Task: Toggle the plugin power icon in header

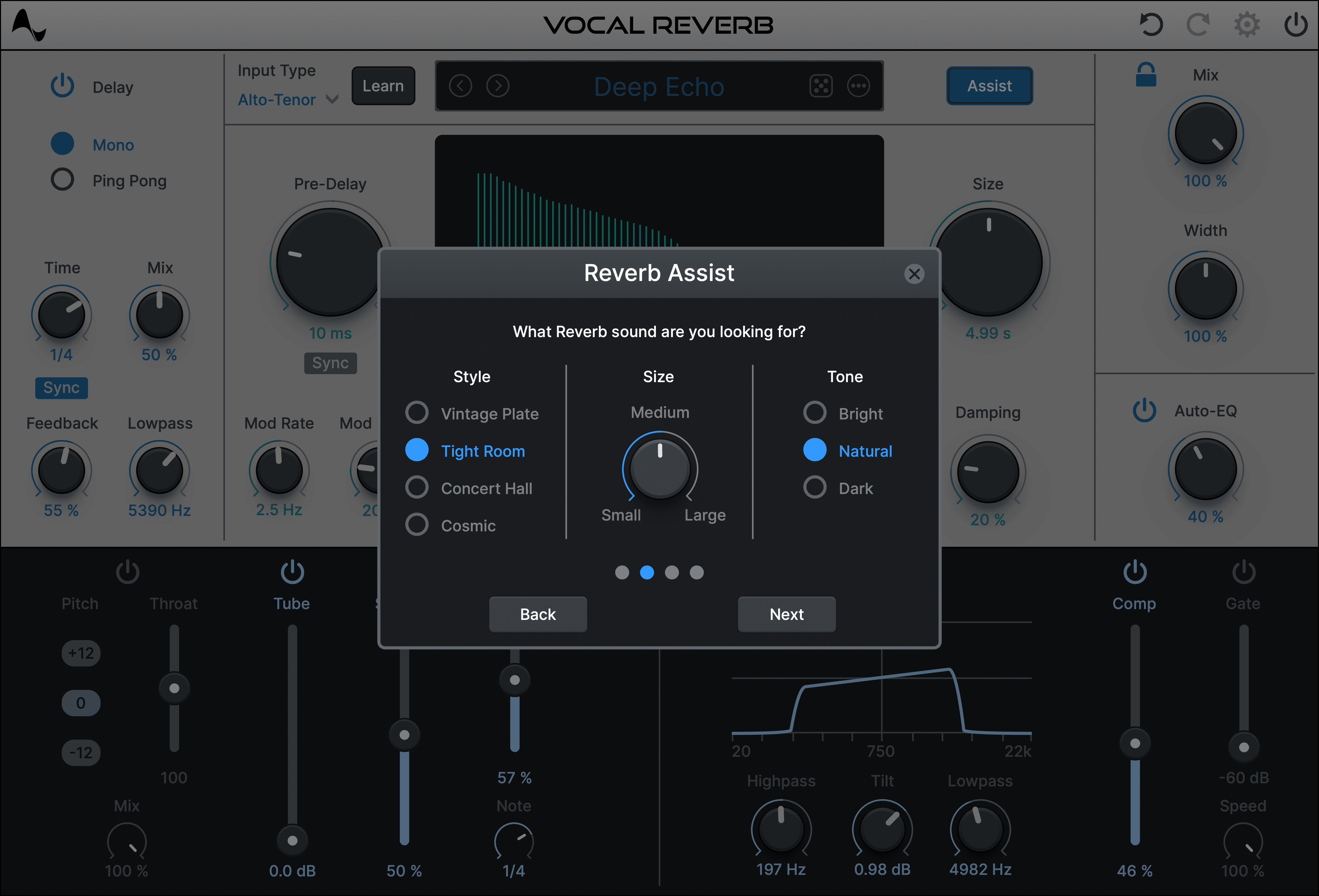Action: pos(1296,25)
